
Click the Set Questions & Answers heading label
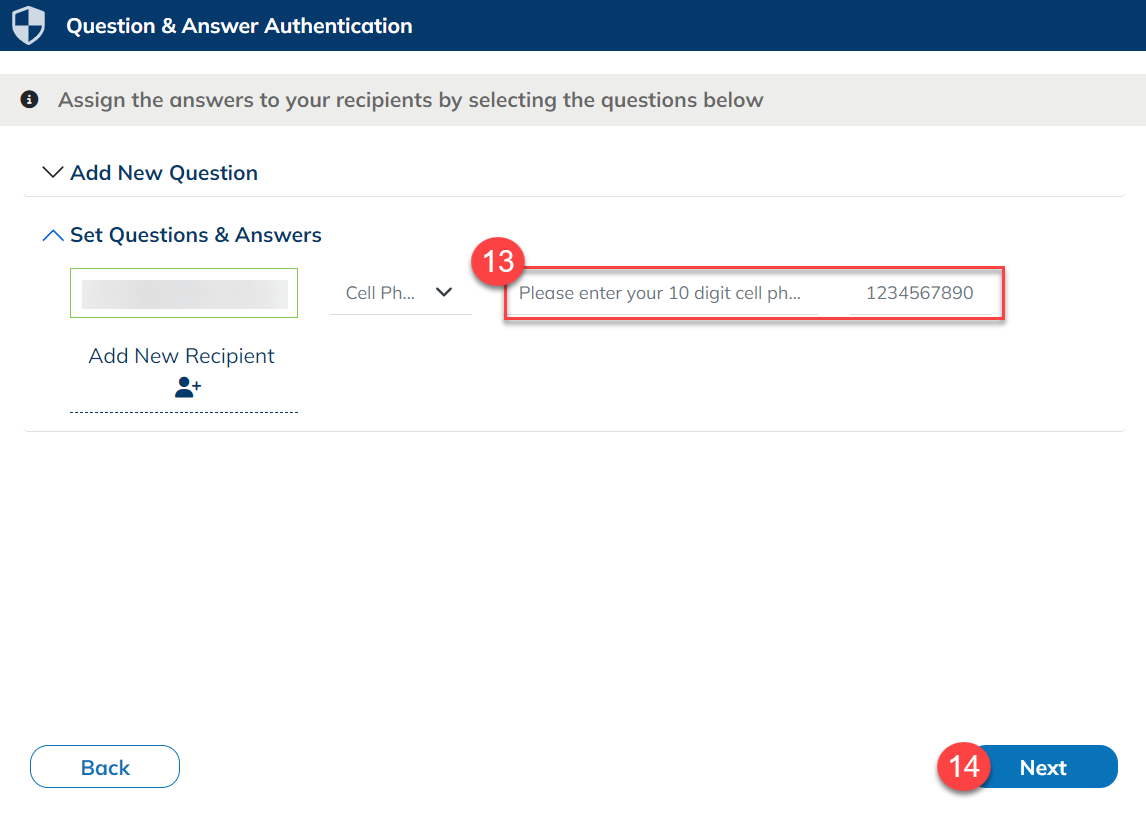click(196, 235)
